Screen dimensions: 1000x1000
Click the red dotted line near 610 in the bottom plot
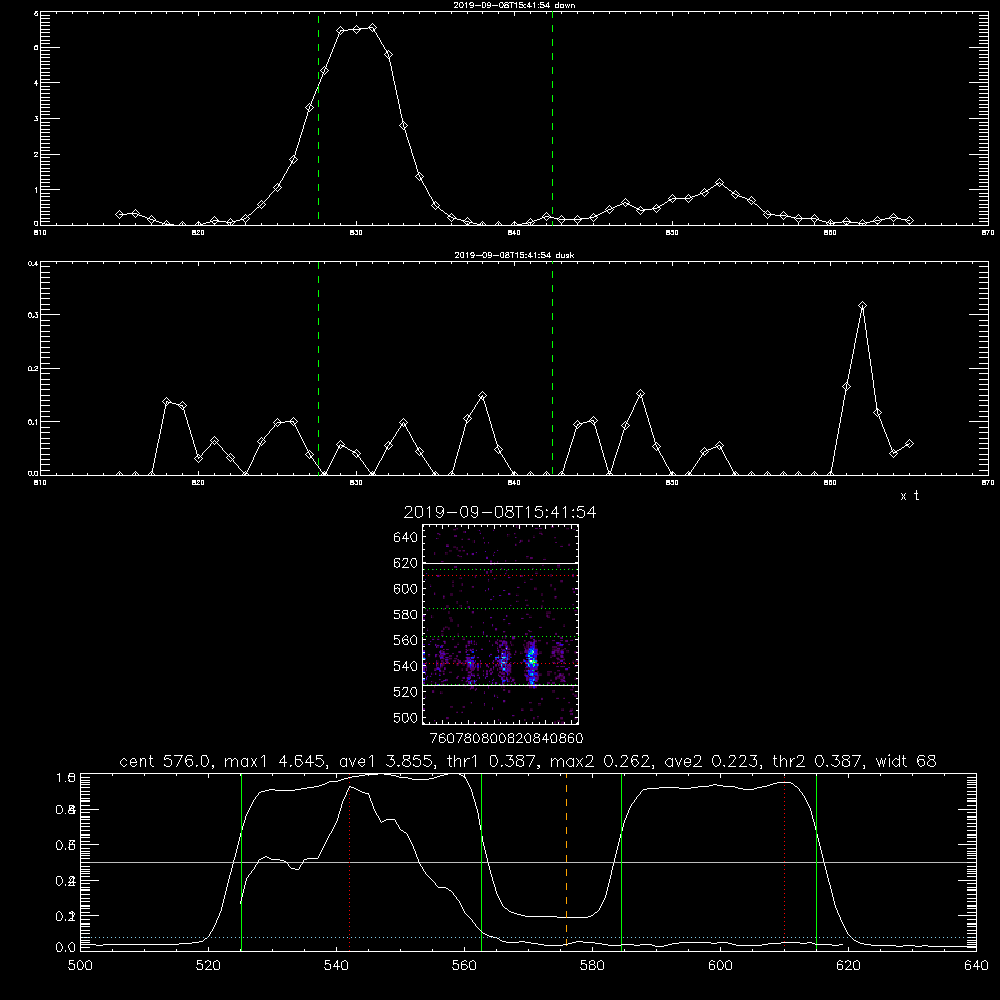784,861
